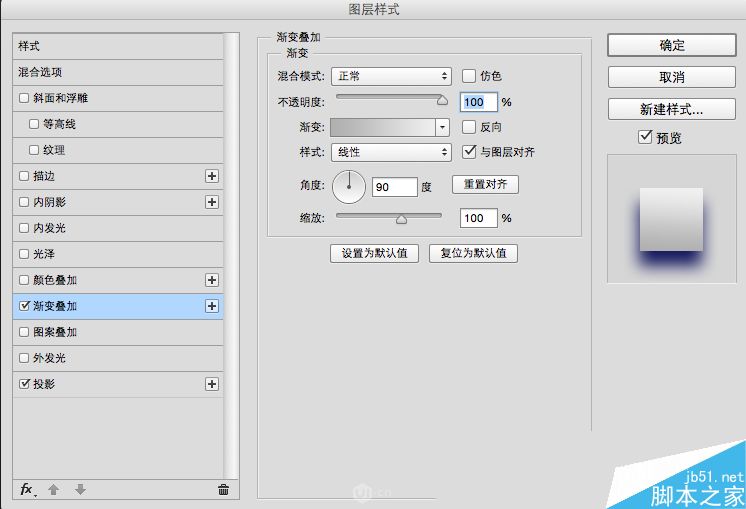This screenshot has height=509, width=746.
Task: Click 确定 OK button
Action: pyautogui.click(x=672, y=45)
